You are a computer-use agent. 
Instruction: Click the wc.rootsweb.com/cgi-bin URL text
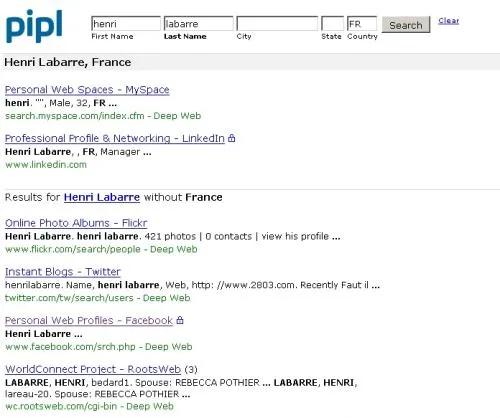tap(61, 406)
